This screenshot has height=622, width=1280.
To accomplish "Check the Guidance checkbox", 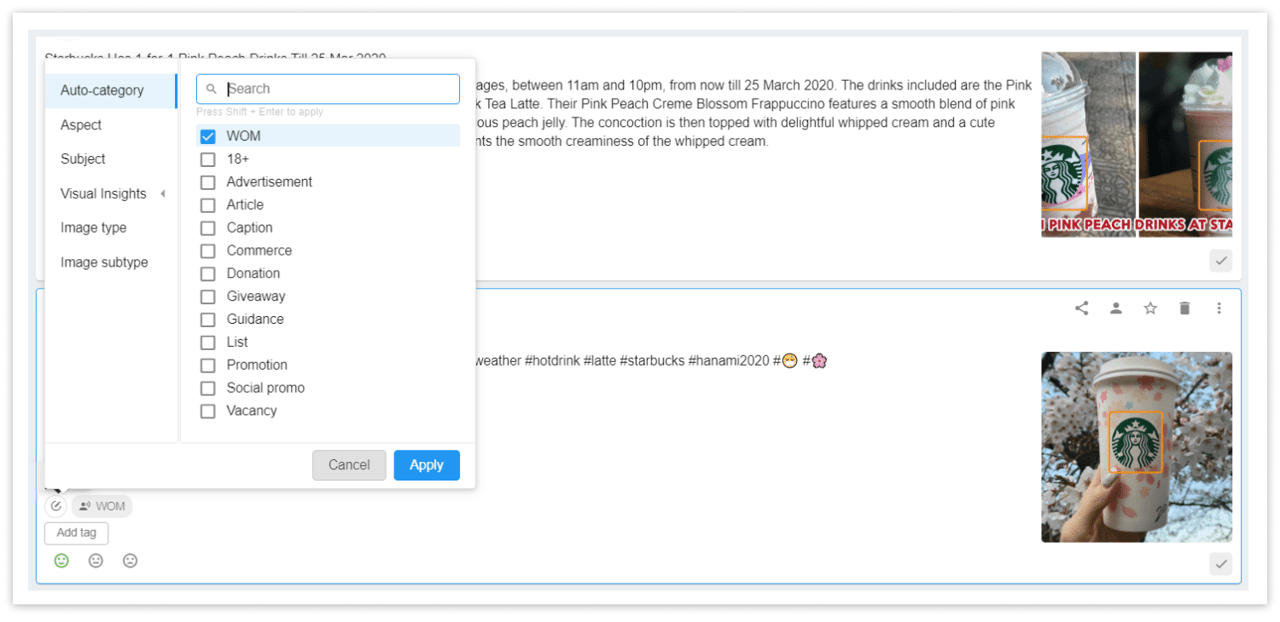I will [208, 319].
